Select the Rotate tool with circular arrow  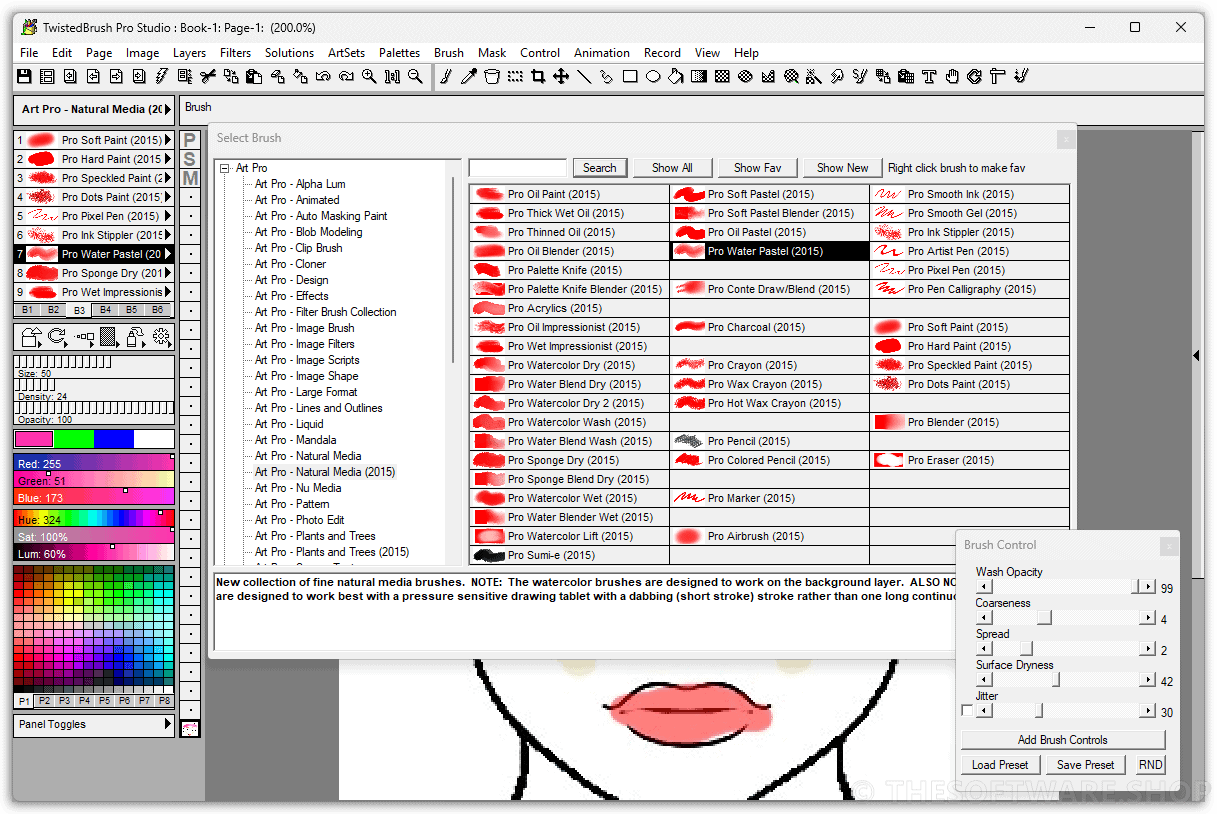tap(975, 76)
